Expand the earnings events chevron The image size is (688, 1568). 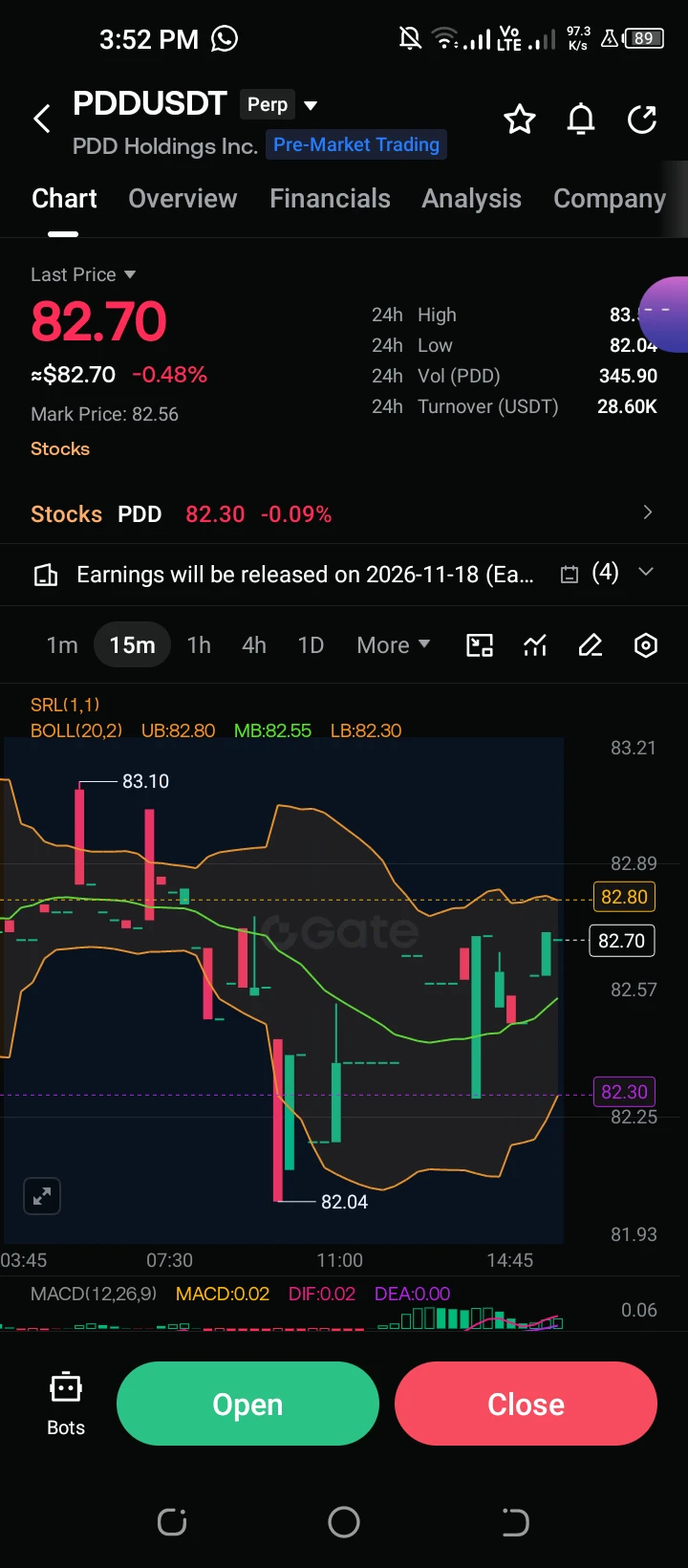646,572
